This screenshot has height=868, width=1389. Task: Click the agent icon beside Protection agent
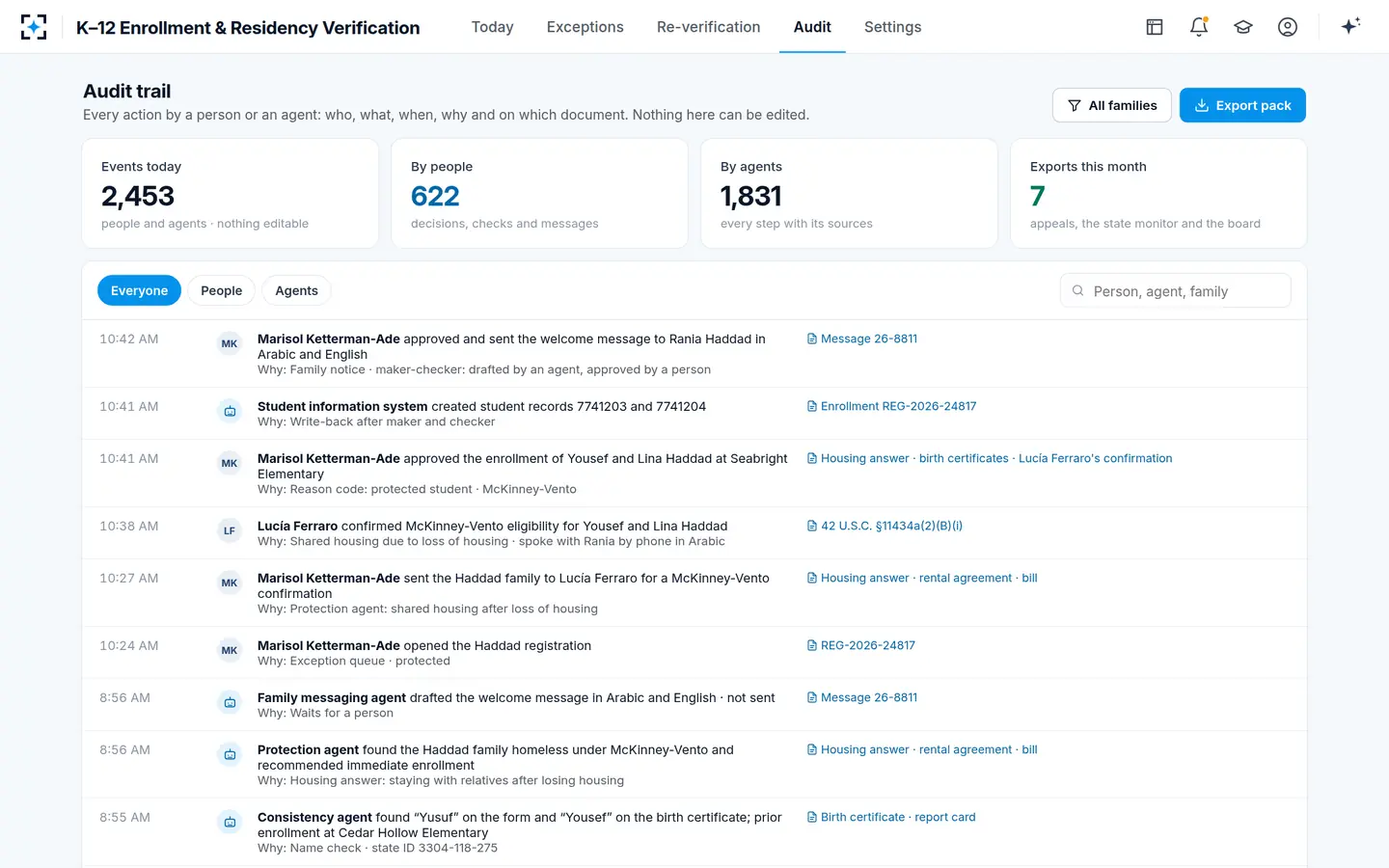click(x=230, y=754)
